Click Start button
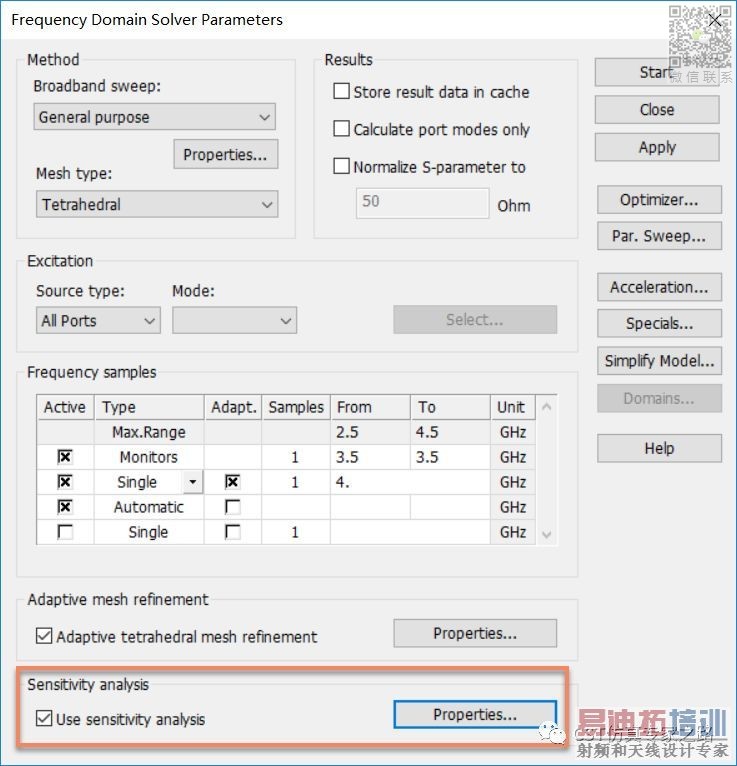Screen dimensions: 737x766 [657, 72]
